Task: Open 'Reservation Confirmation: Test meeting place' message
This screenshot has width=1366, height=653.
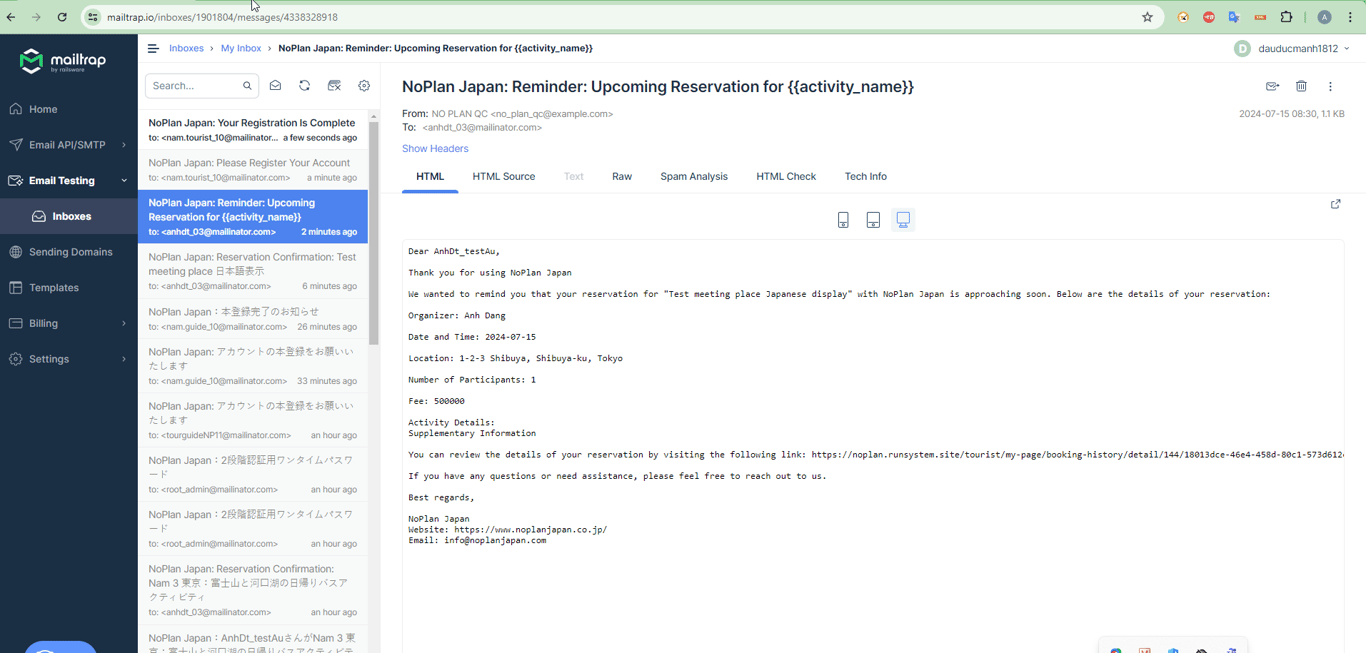Action: [x=252, y=271]
